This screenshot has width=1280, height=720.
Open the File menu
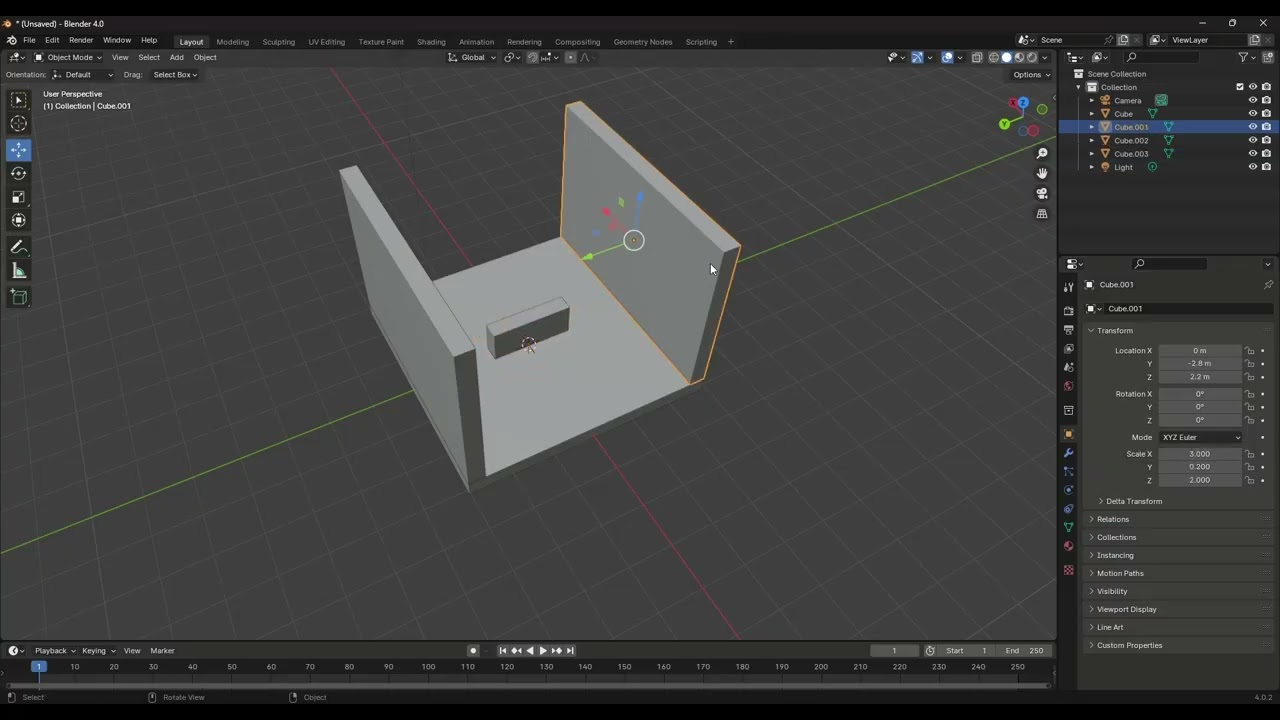29,41
